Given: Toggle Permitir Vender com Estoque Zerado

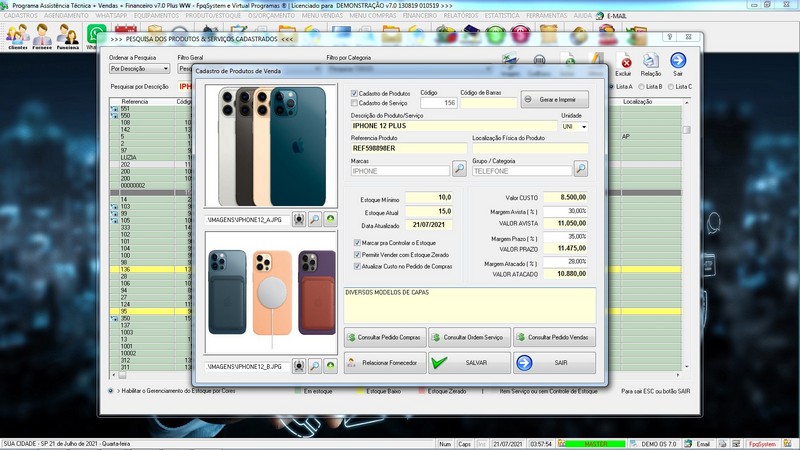Looking at the screenshot, I should [x=358, y=255].
